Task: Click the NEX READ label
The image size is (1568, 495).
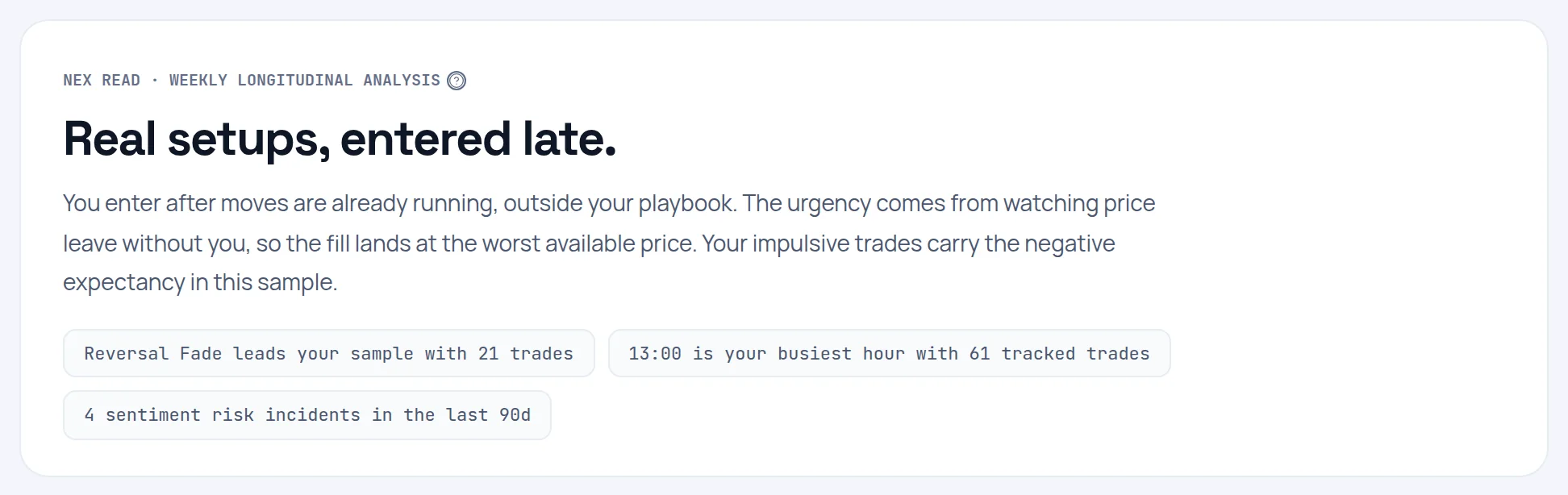Action: 102,81
